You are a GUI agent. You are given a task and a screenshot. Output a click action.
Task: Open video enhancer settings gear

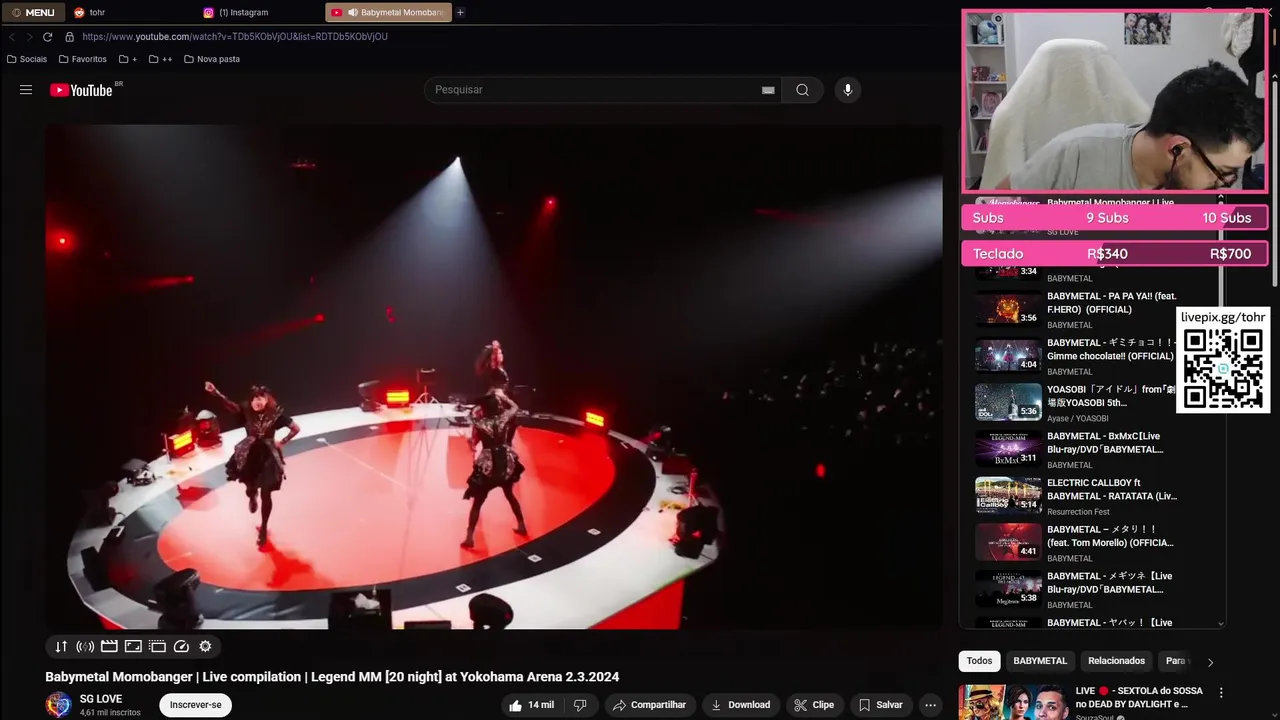[x=205, y=646]
